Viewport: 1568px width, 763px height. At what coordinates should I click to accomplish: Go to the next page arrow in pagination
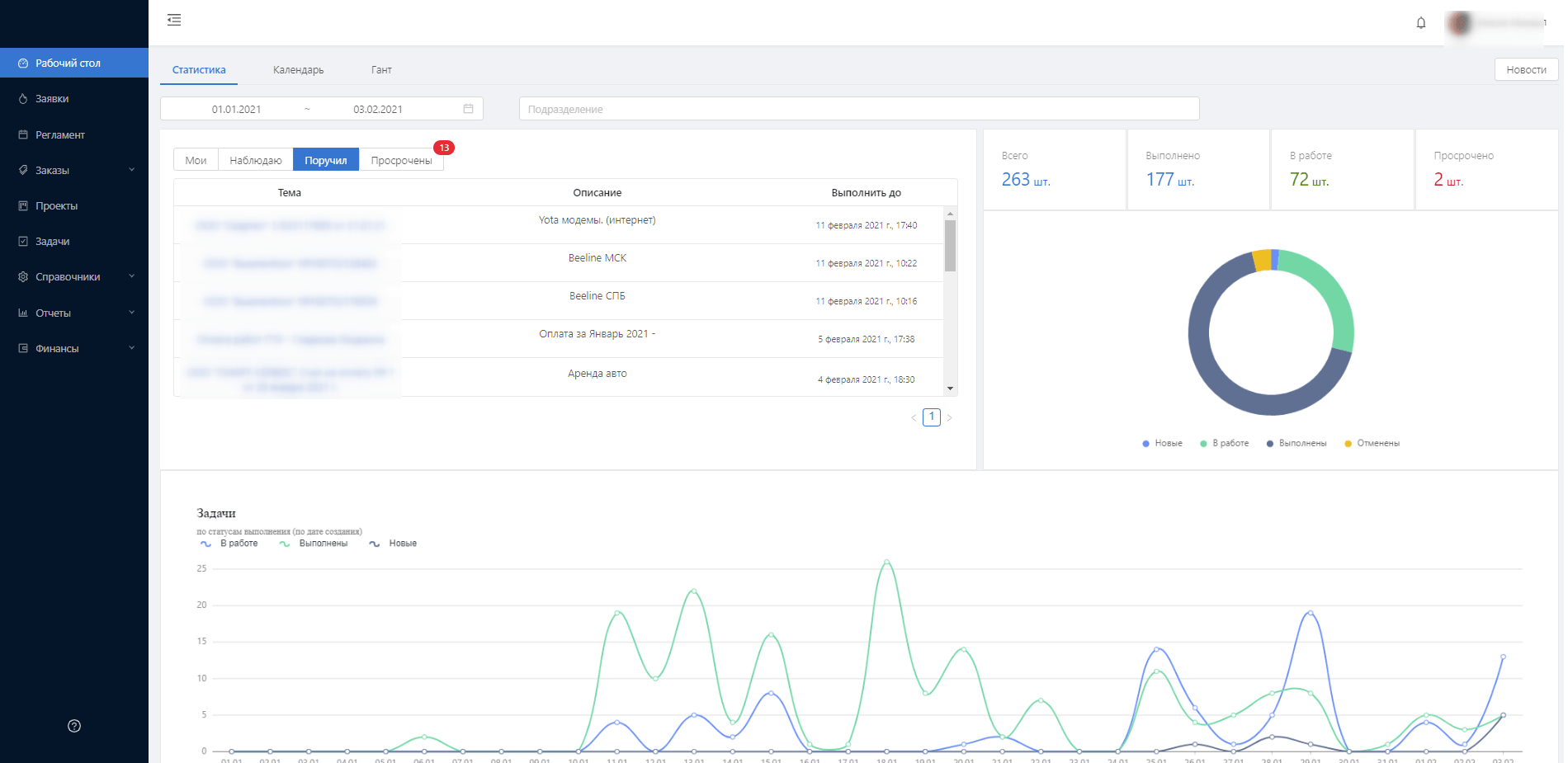click(949, 417)
